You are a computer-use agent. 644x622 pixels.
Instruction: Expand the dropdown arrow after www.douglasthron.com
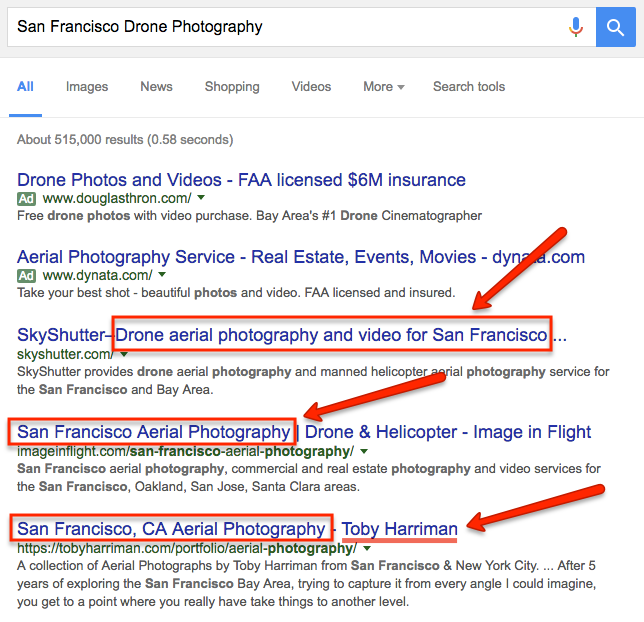pyautogui.click(x=201, y=198)
